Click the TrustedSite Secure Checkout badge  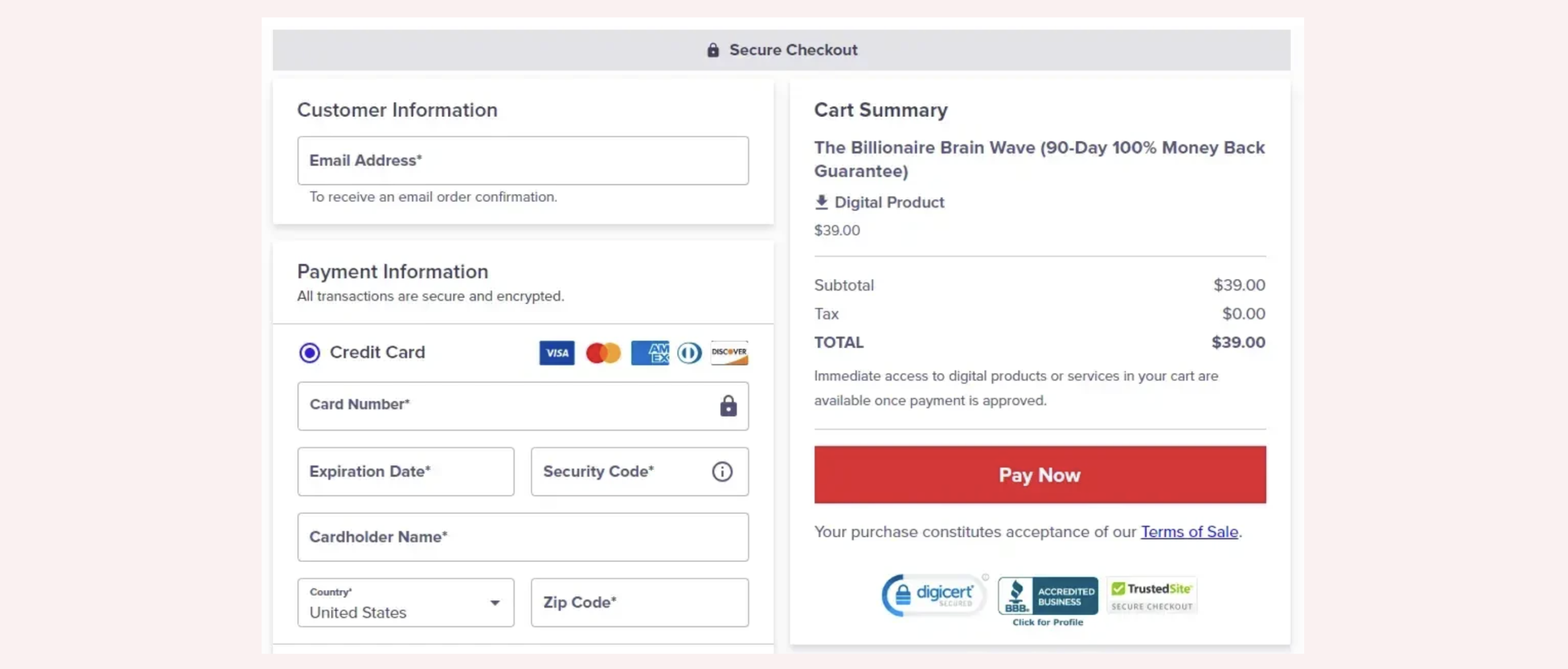[x=1151, y=596]
